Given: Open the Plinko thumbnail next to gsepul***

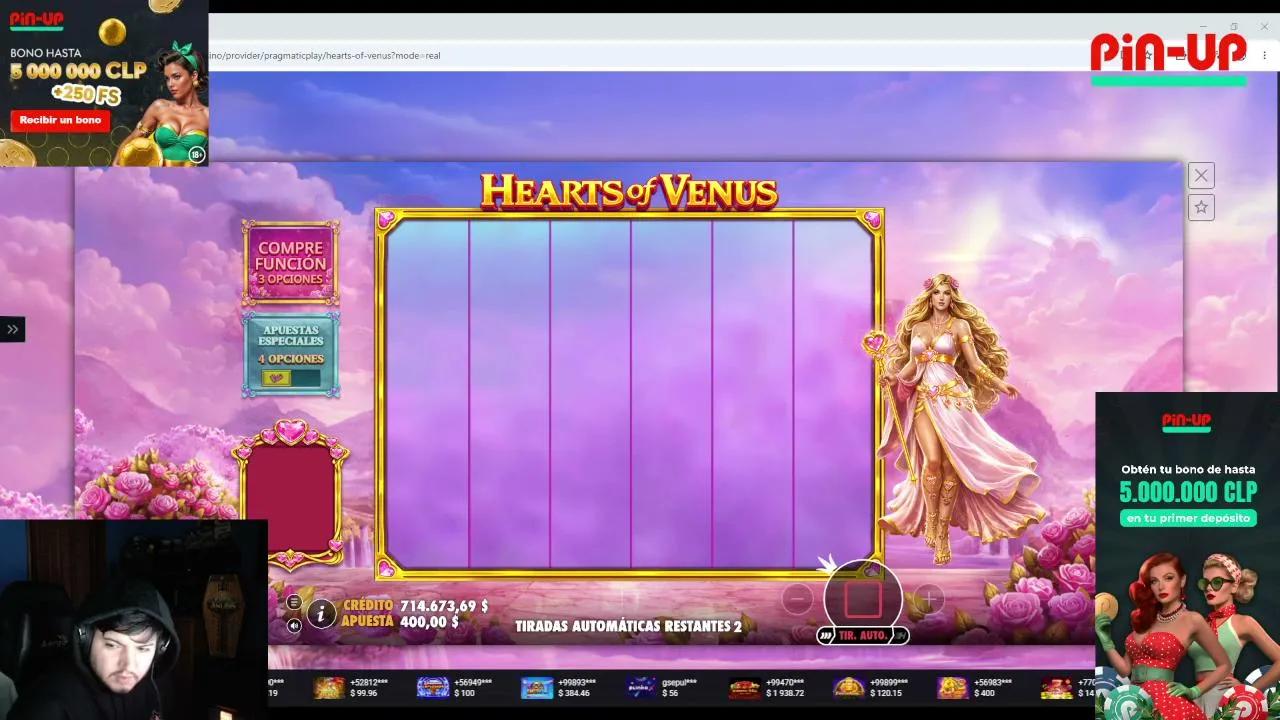Looking at the screenshot, I should pos(641,688).
